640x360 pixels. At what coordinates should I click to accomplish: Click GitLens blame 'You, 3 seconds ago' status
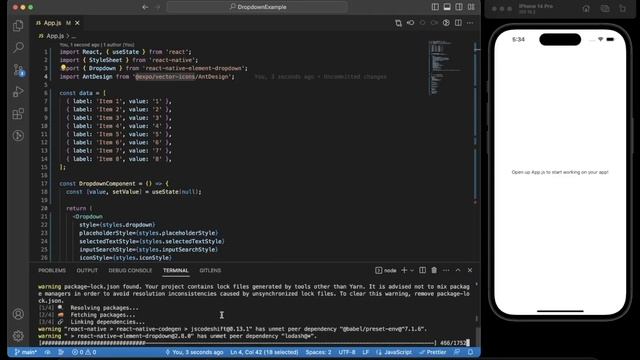[194, 352]
